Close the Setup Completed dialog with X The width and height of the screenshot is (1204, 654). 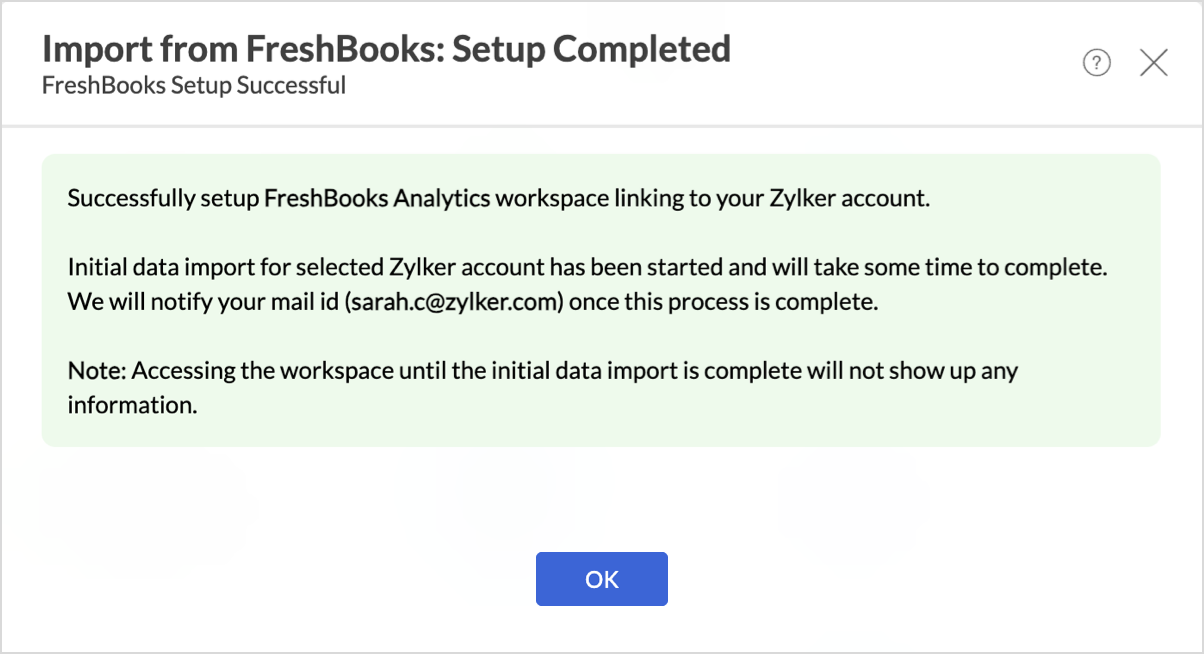click(1154, 64)
